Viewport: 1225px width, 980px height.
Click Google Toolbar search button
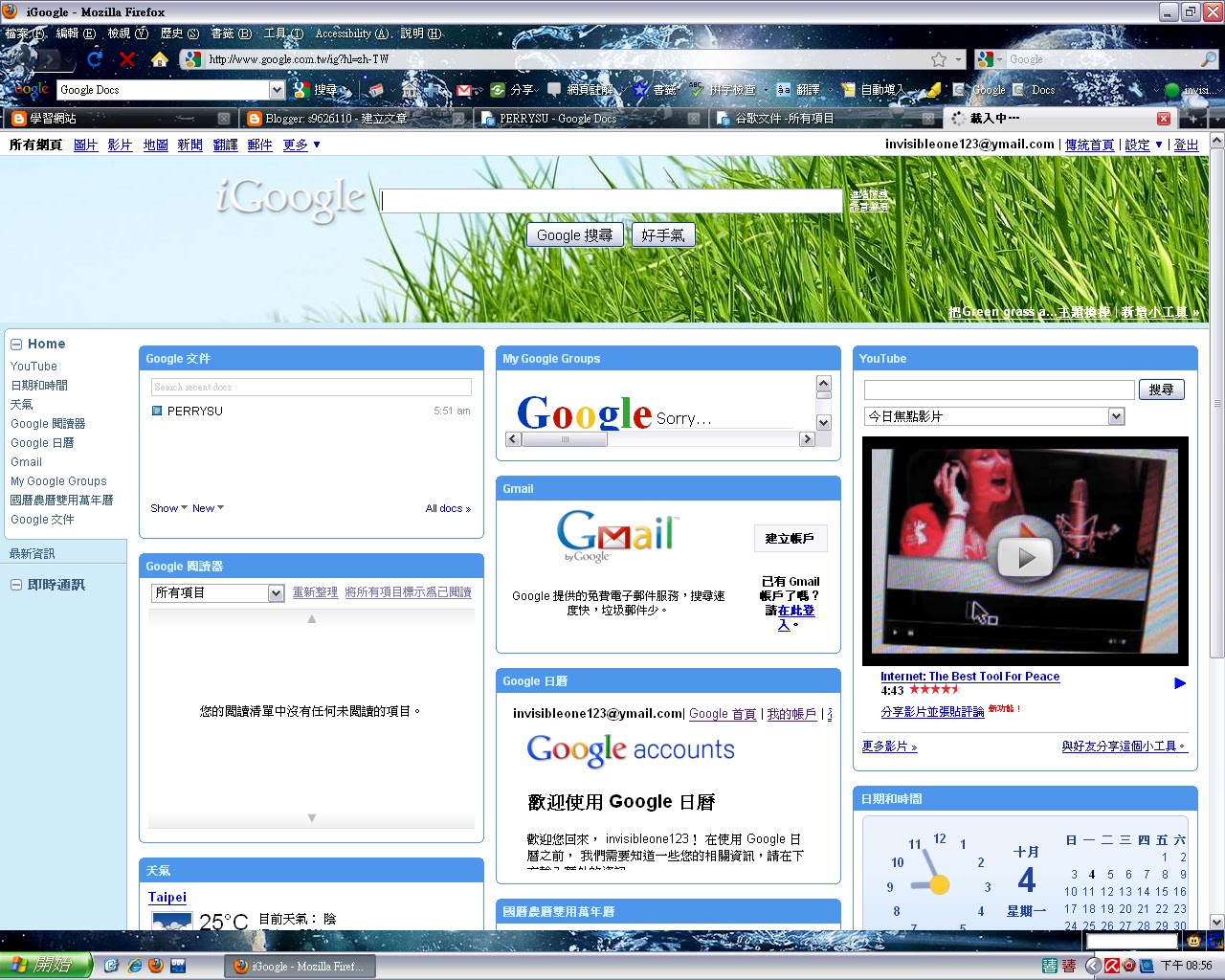pos(316,90)
